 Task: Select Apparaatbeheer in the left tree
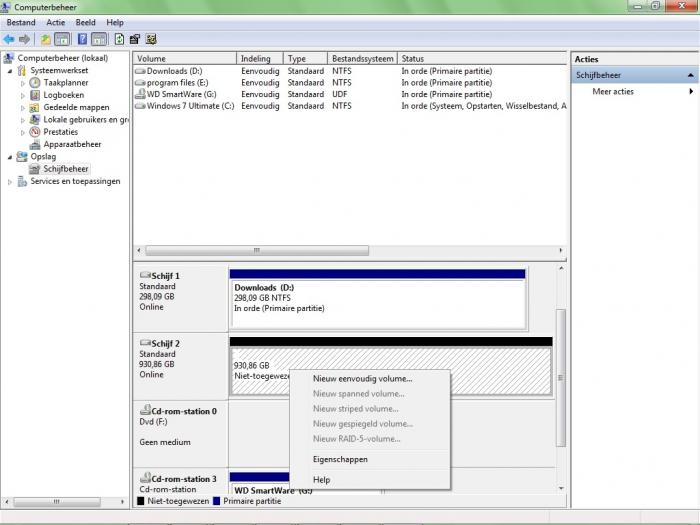(x=72, y=144)
